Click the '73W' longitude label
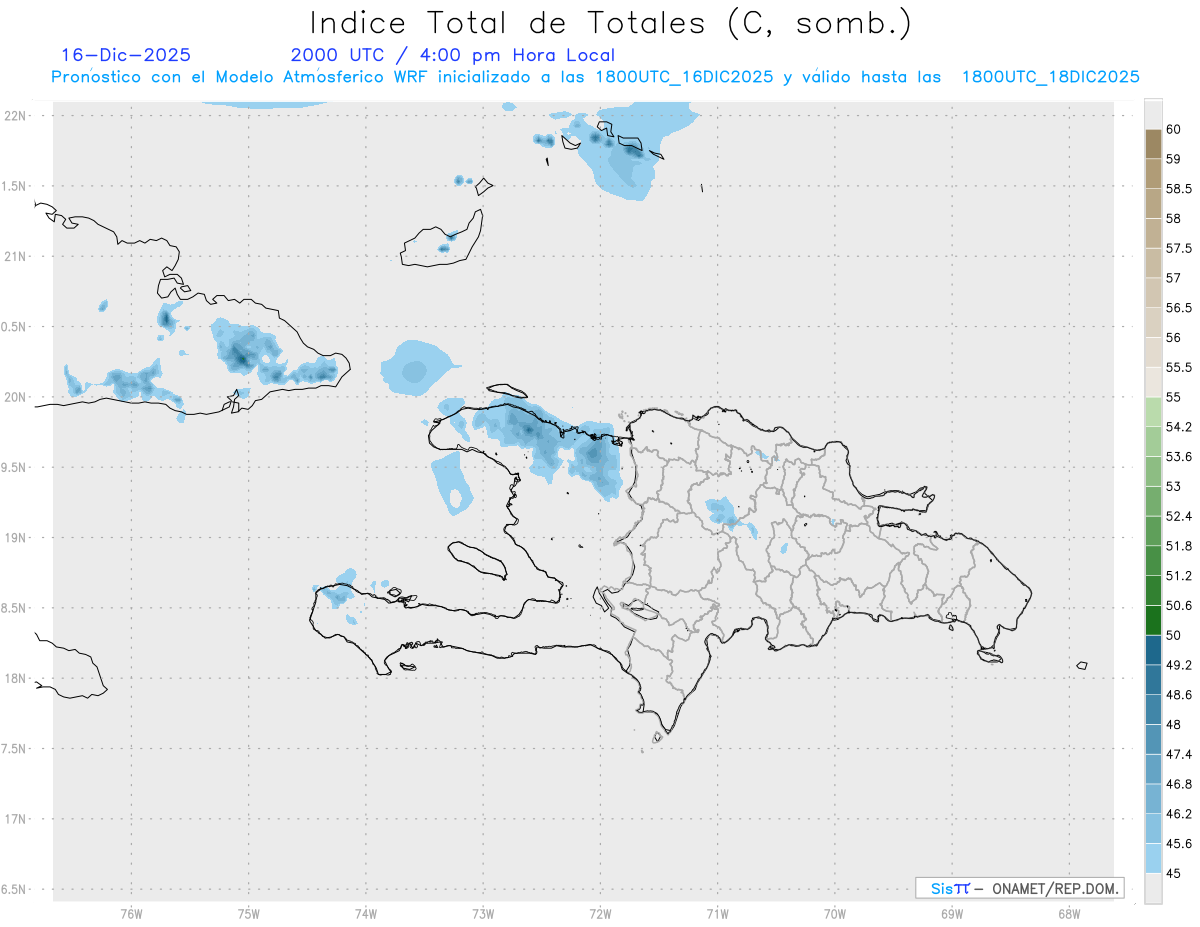The height and width of the screenshot is (927, 1200). [x=483, y=913]
